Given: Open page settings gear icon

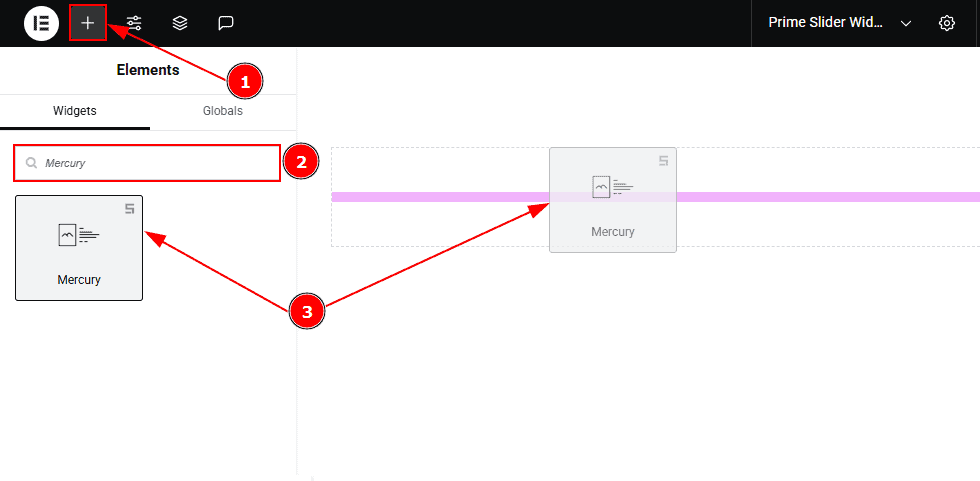Looking at the screenshot, I should pos(947,23).
